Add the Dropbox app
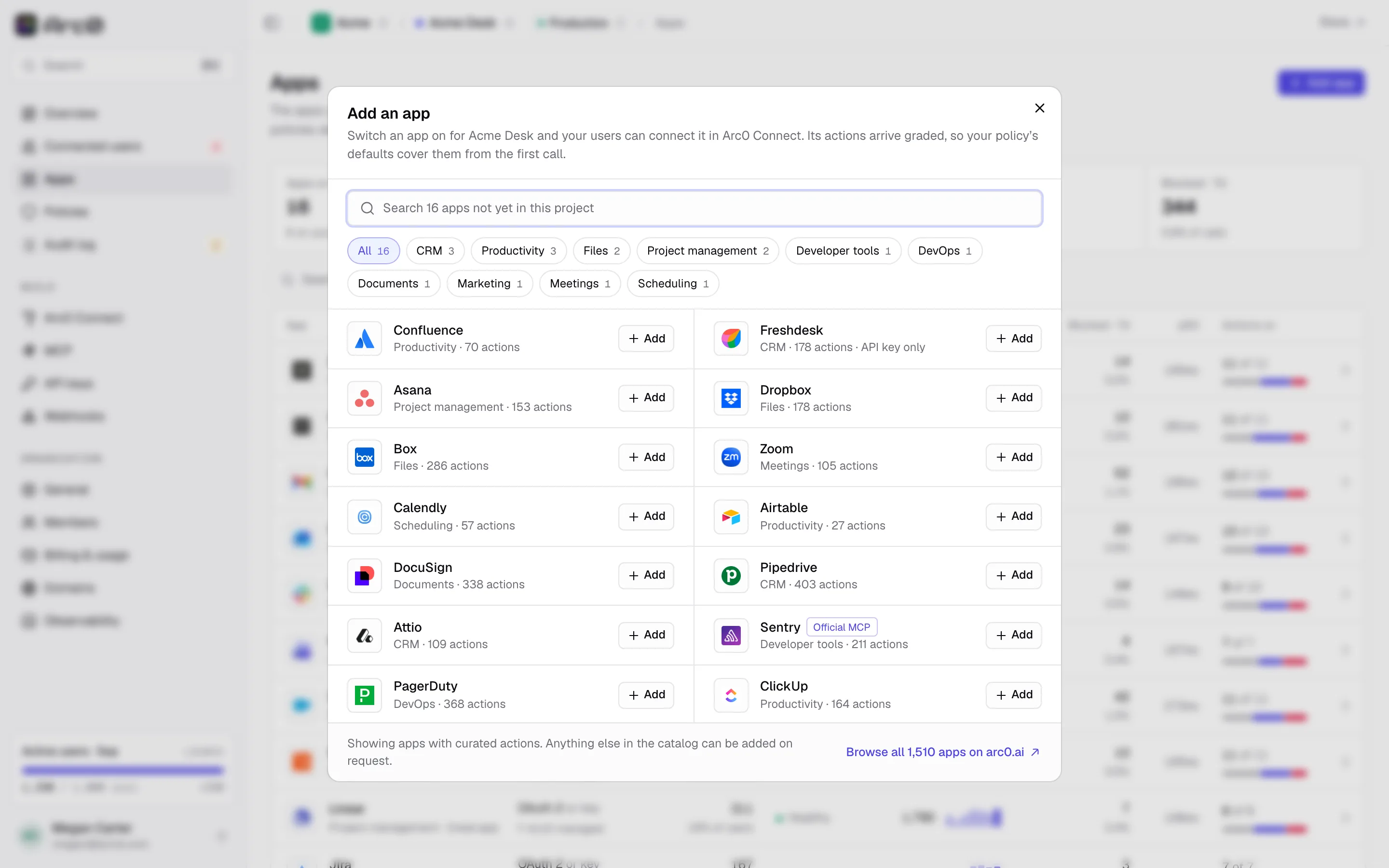Viewport: 1389px width, 868px height. [1014, 398]
